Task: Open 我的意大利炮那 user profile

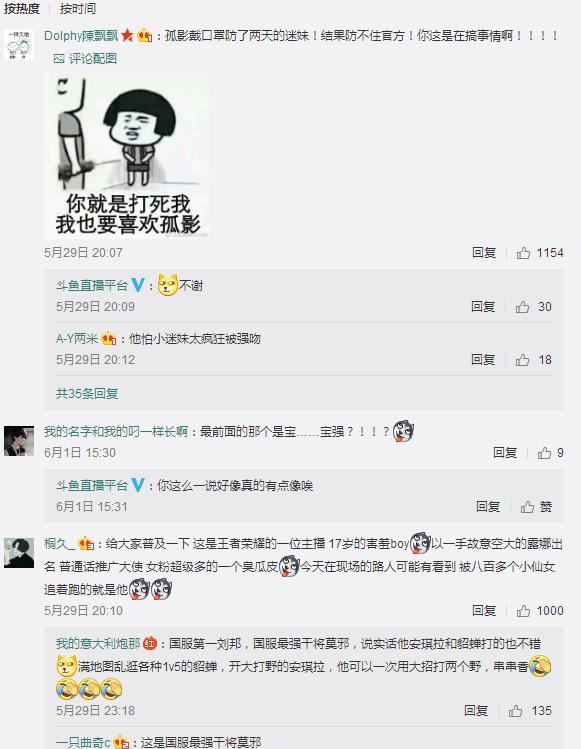Action: pyautogui.click(x=98, y=643)
